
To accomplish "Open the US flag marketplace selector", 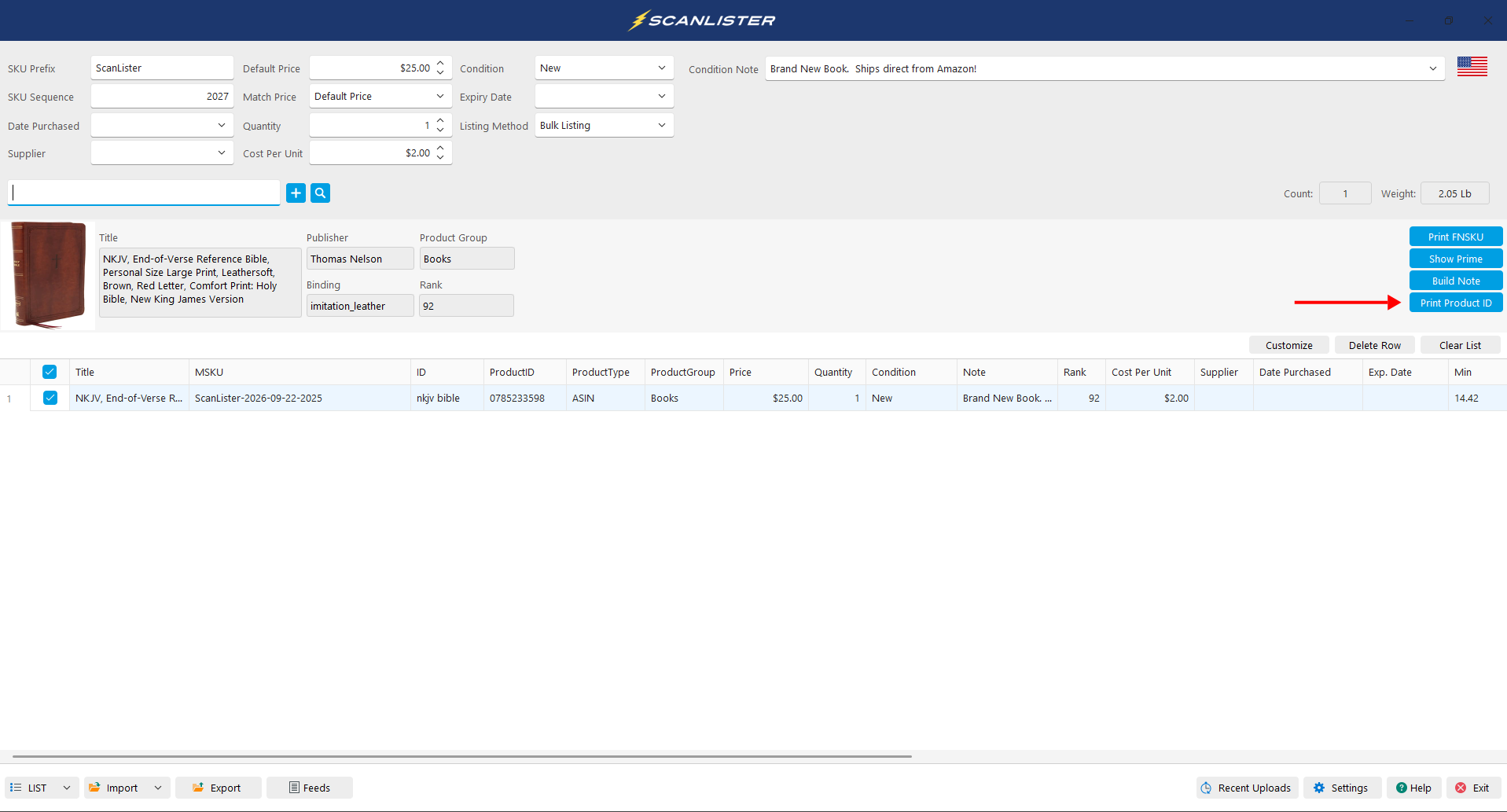I will coord(1472,67).
